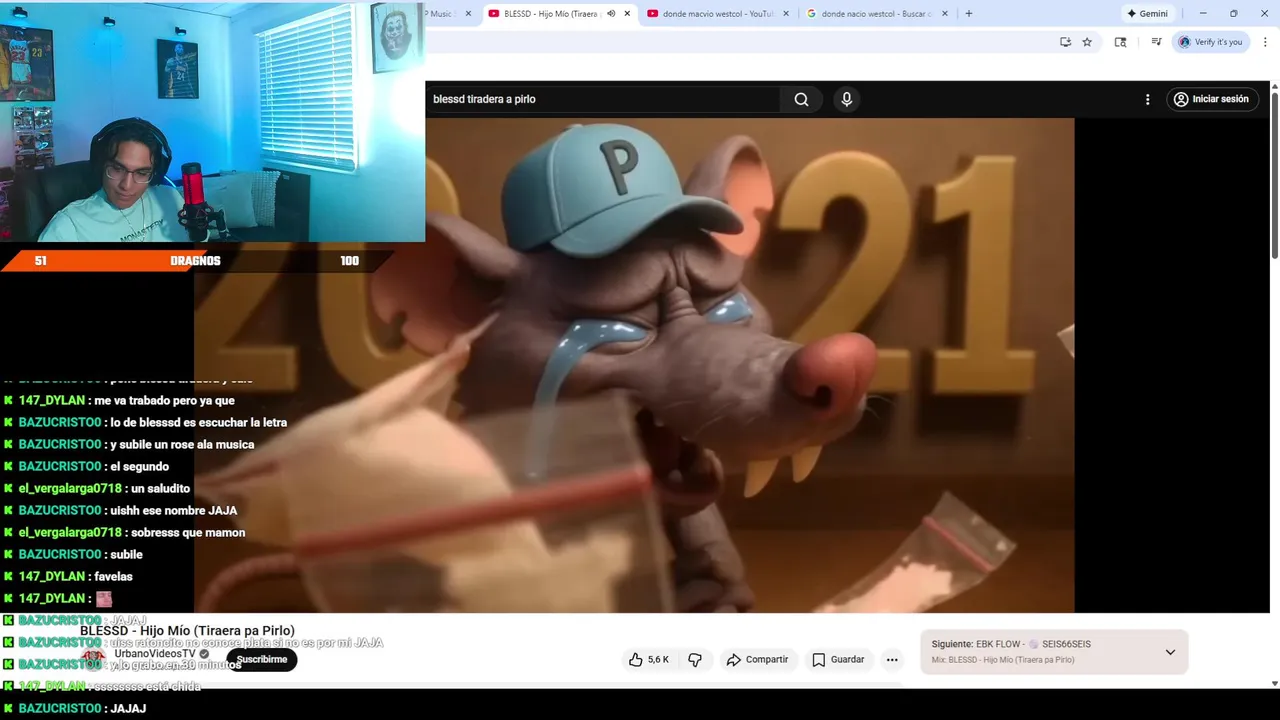Close the Music tab
This screenshot has width=1280, height=720.
pyautogui.click(x=468, y=14)
